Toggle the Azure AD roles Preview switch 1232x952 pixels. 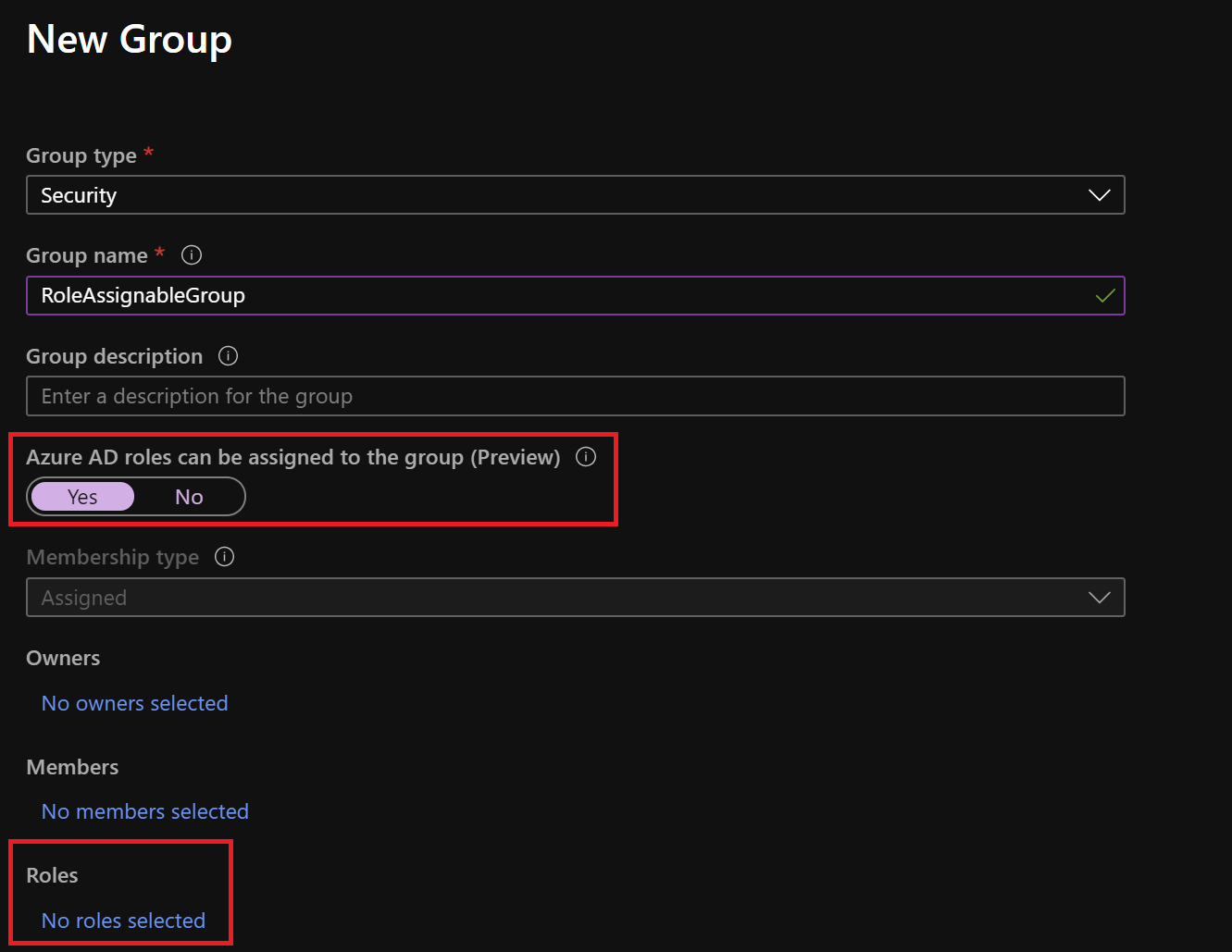[135, 496]
